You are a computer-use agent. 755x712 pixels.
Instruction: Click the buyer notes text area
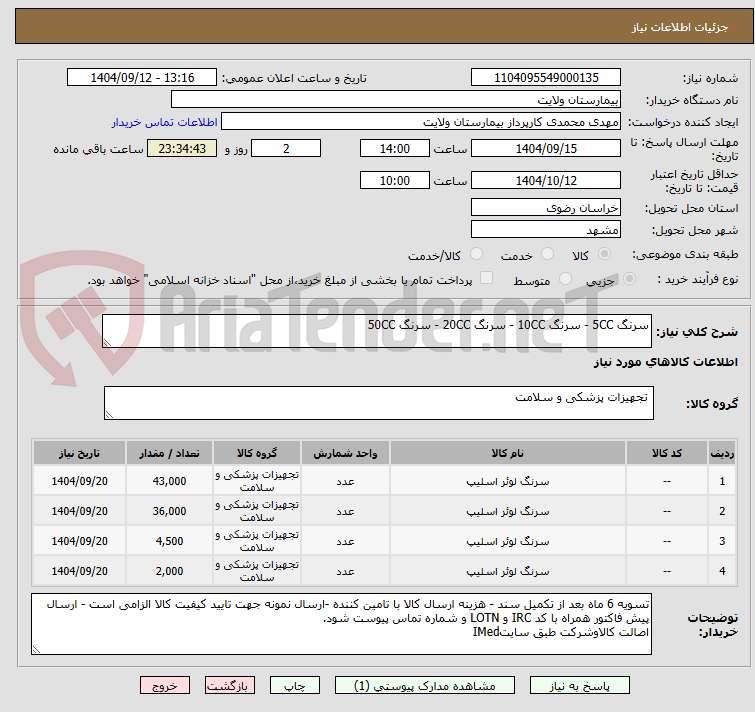point(341,624)
